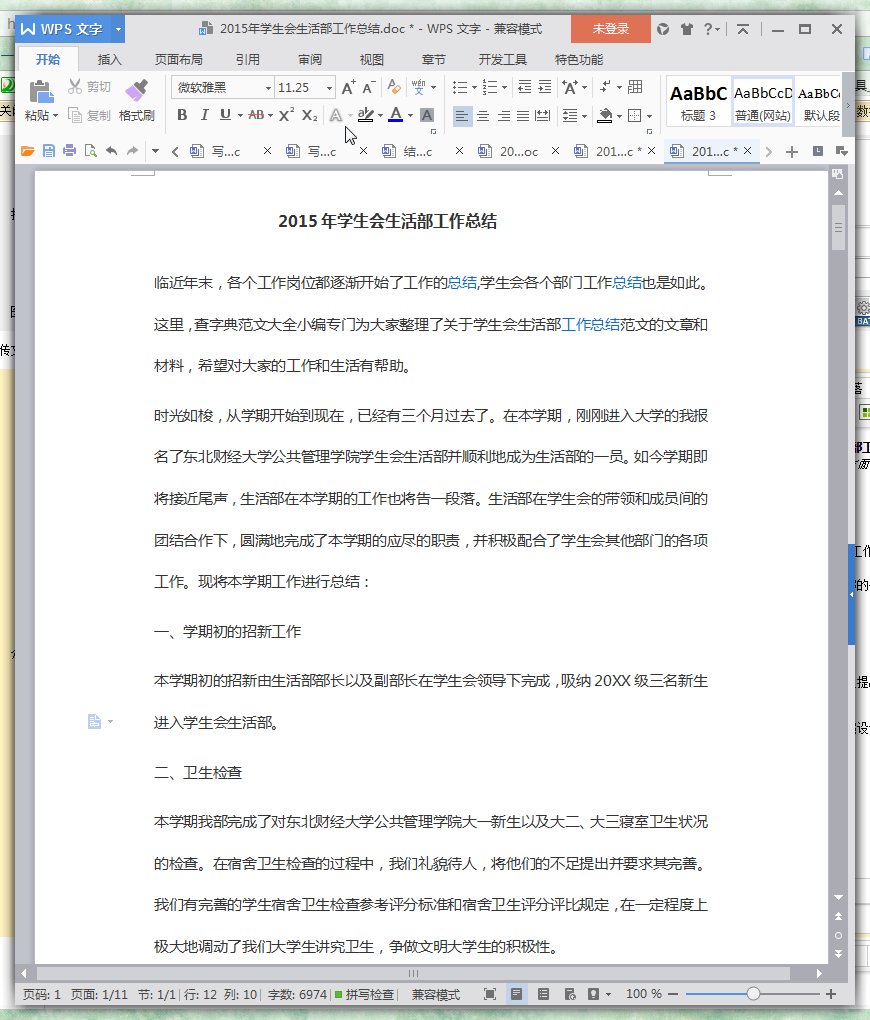Viewport: 870px width, 1020px height.
Task: Apply subscript formatting
Action: coord(310,115)
